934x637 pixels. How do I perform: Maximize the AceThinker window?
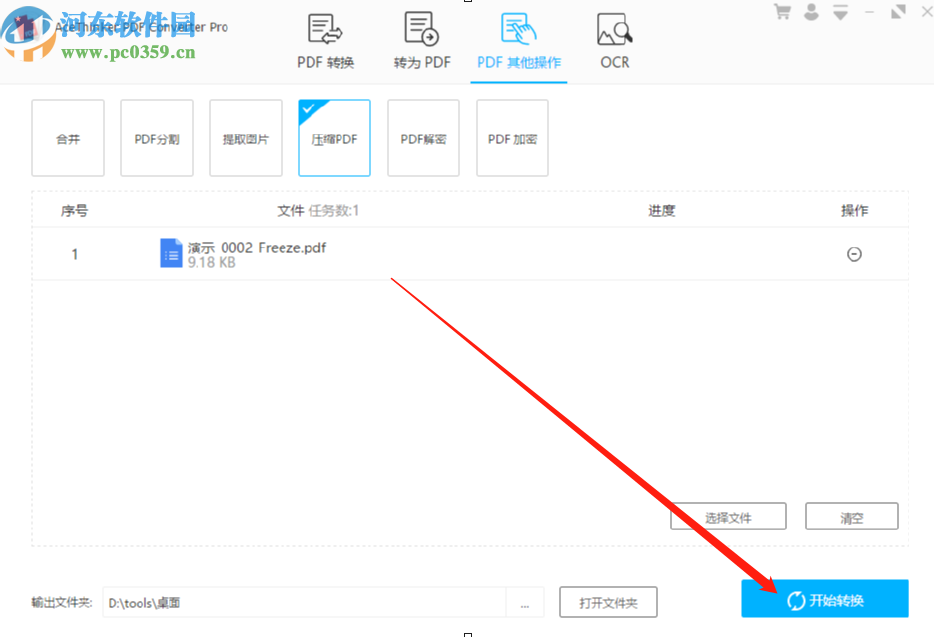pos(898,11)
